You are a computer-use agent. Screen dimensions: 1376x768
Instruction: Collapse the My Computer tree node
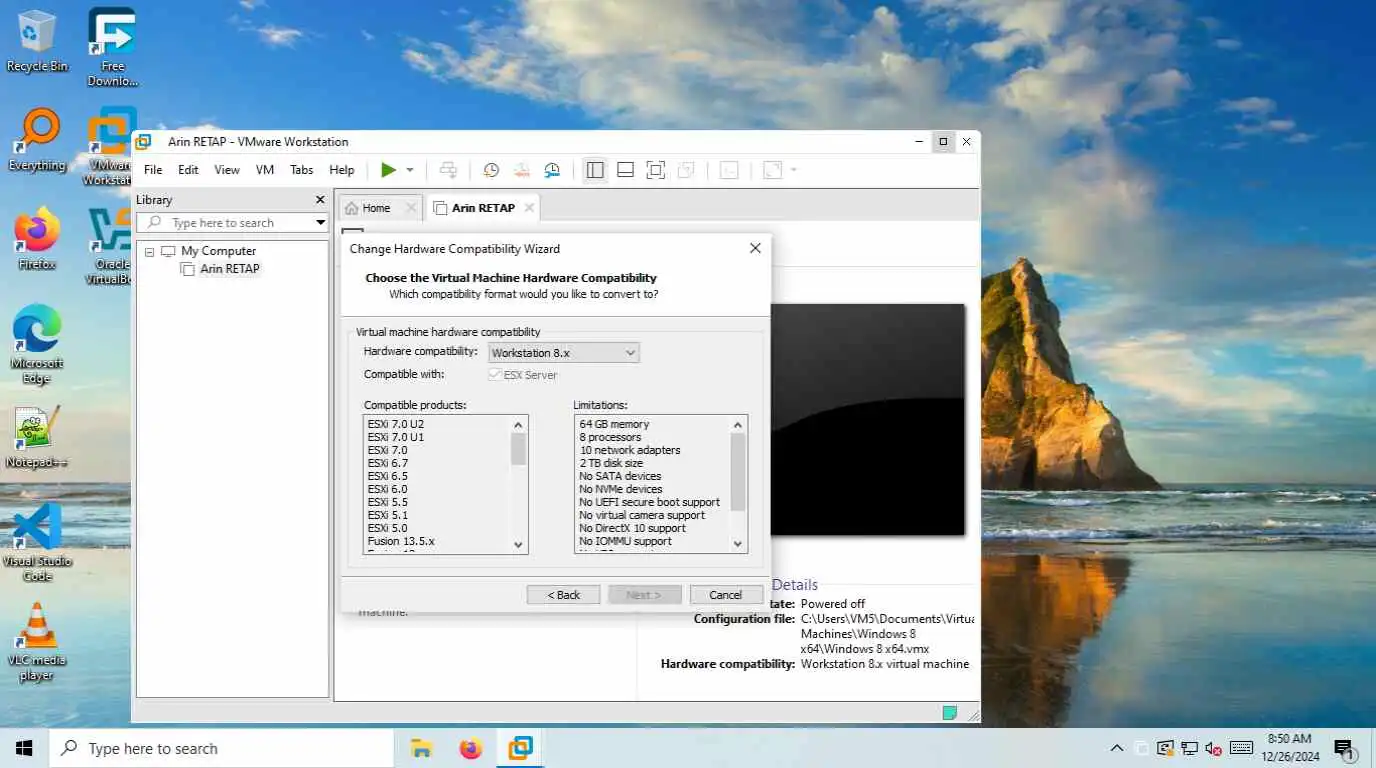click(150, 251)
